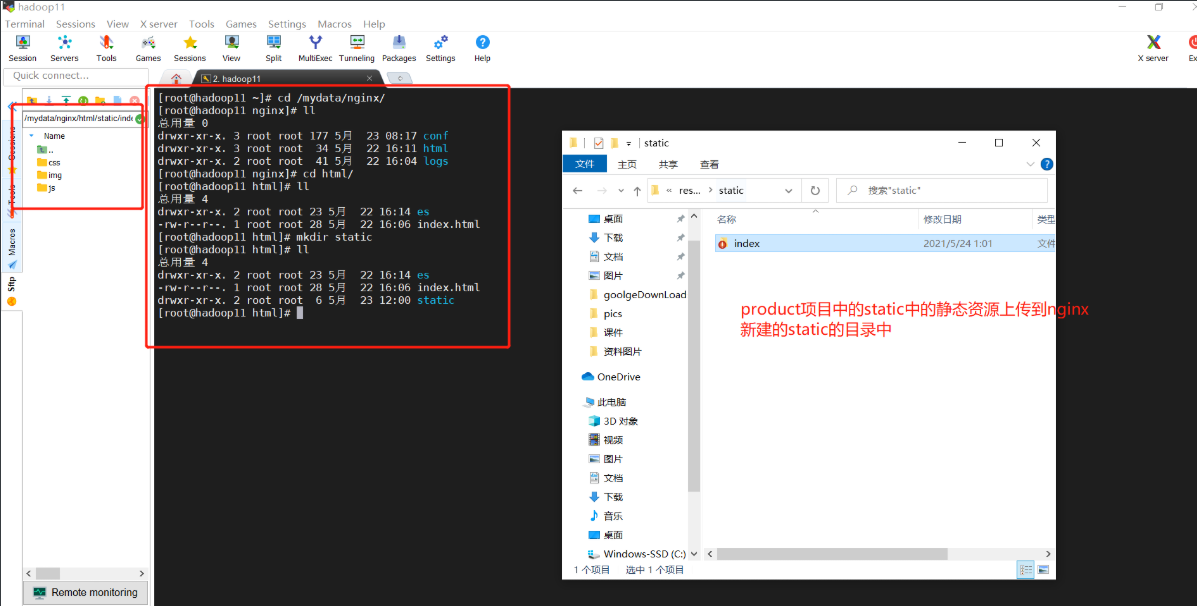
Task: Expand the Explorer address bar dropdown
Action: pyautogui.click(x=789, y=191)
